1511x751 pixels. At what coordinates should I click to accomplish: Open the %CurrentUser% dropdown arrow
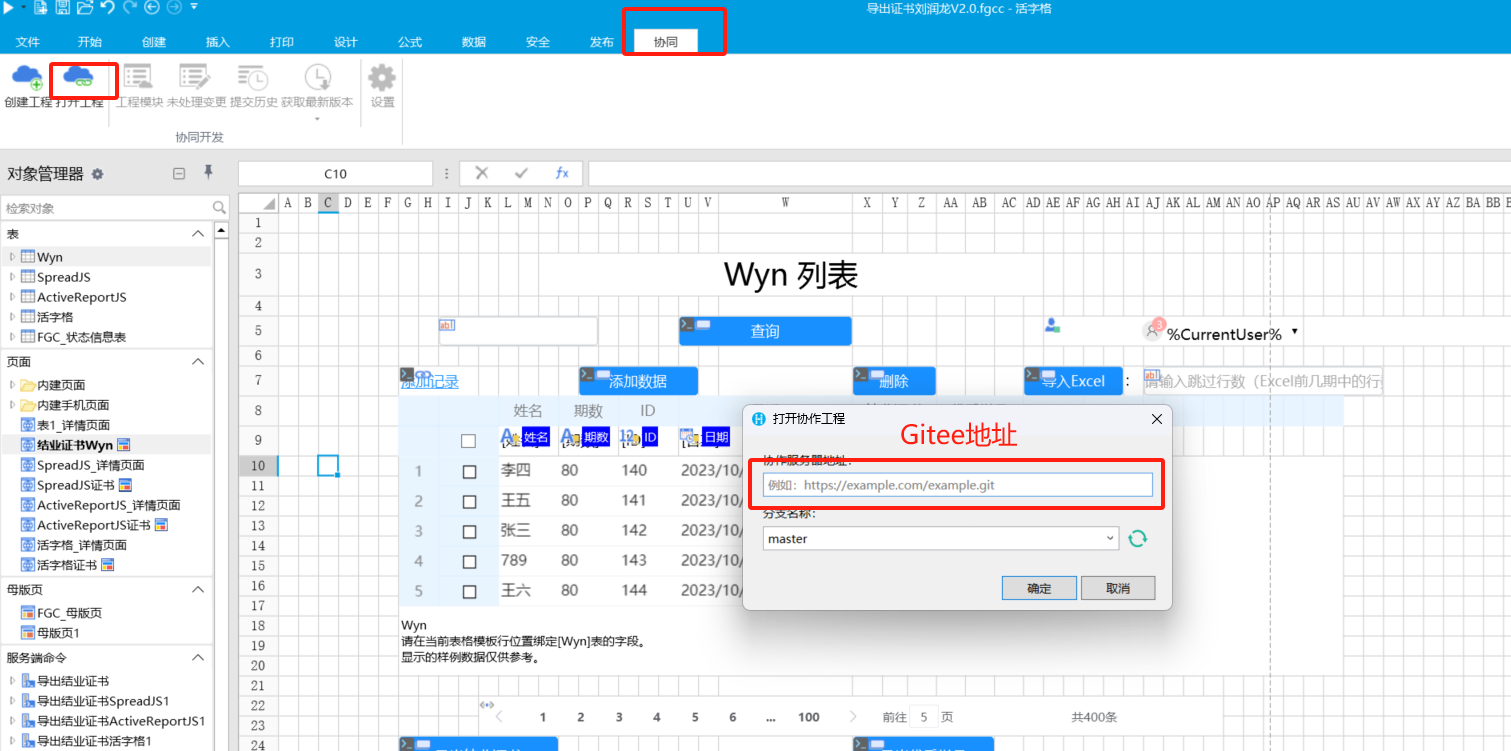(x=1295, y=331)
